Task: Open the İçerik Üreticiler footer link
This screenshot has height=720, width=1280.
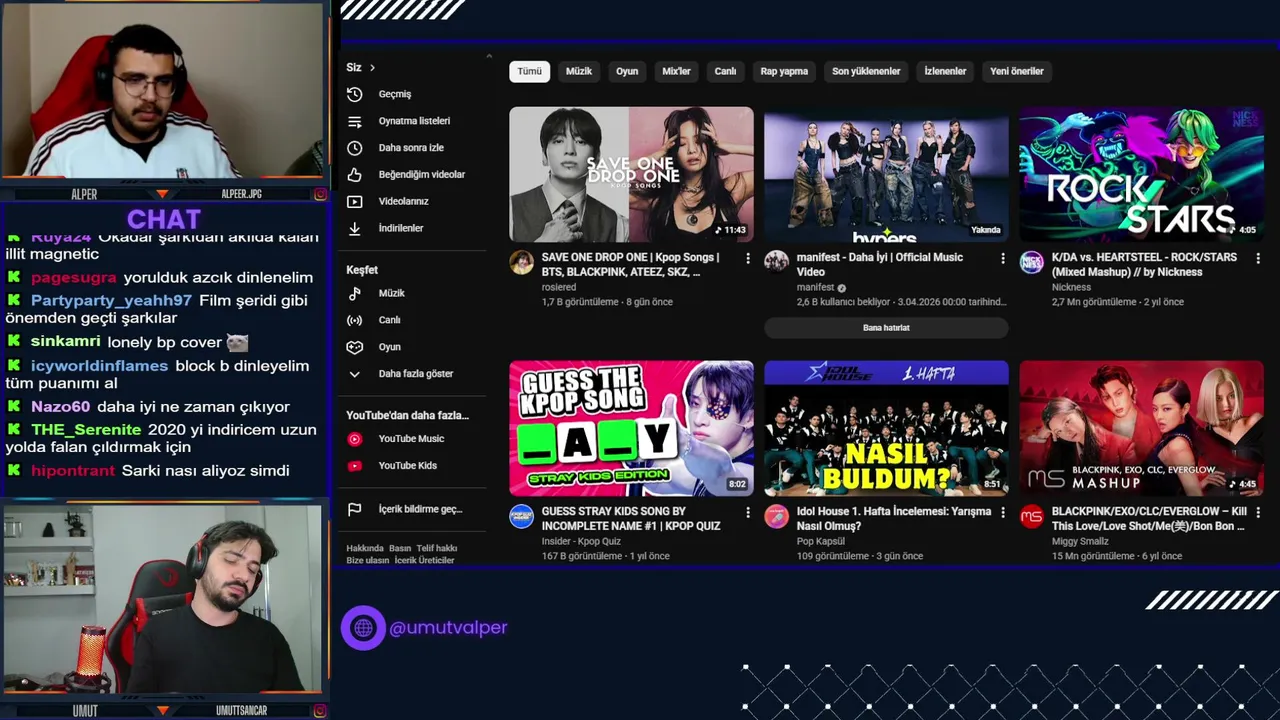Action: (424, 560)
